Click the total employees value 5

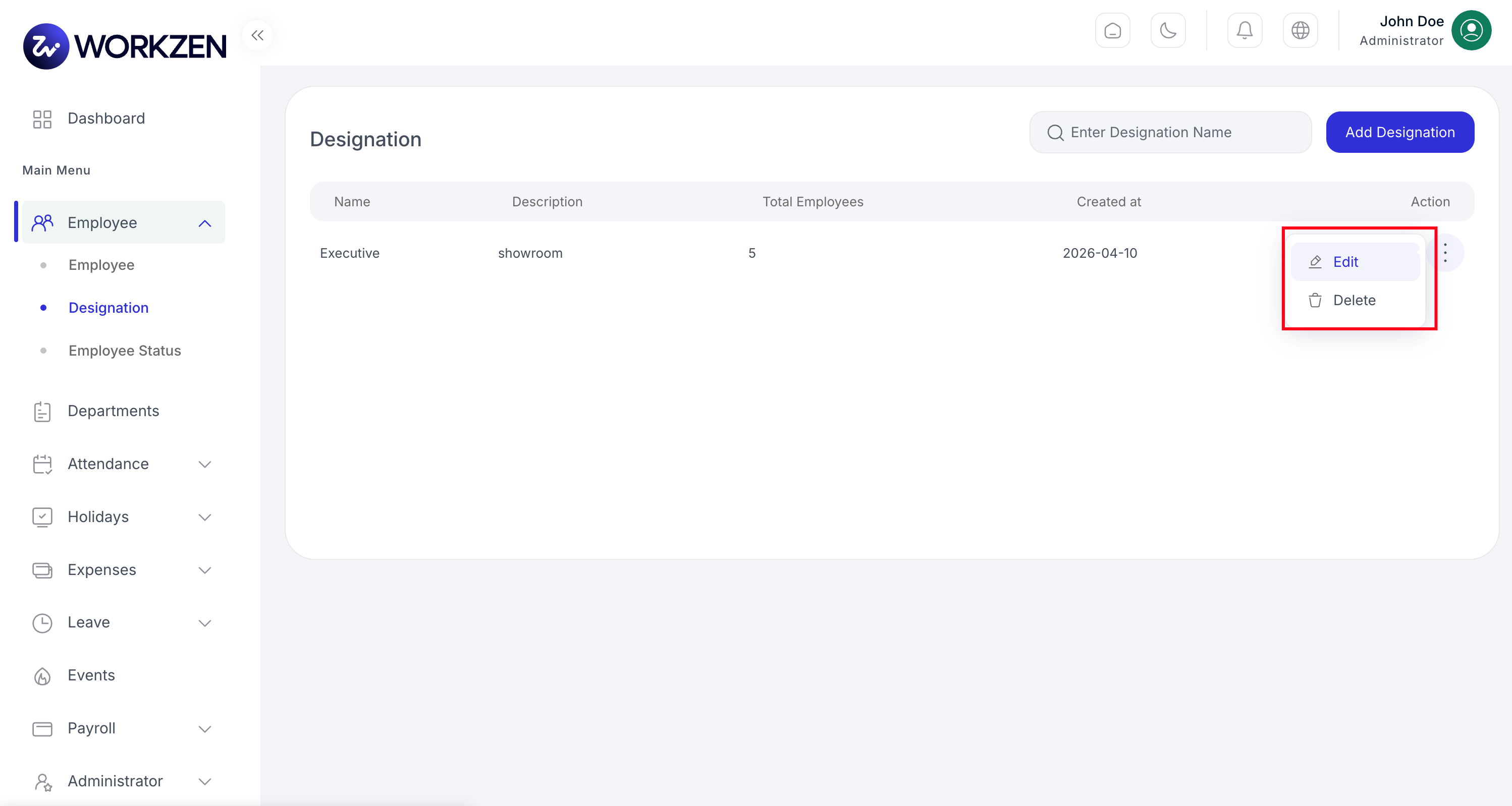click(x=752, y=253)
